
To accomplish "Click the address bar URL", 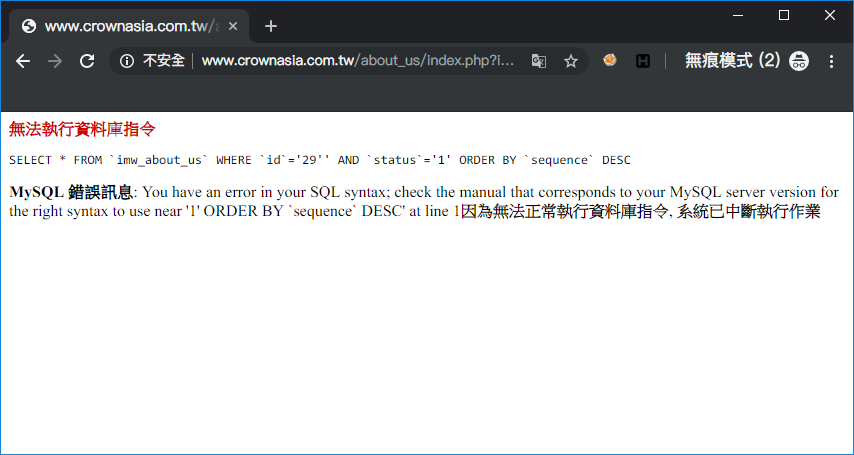I will click(358, 61).
